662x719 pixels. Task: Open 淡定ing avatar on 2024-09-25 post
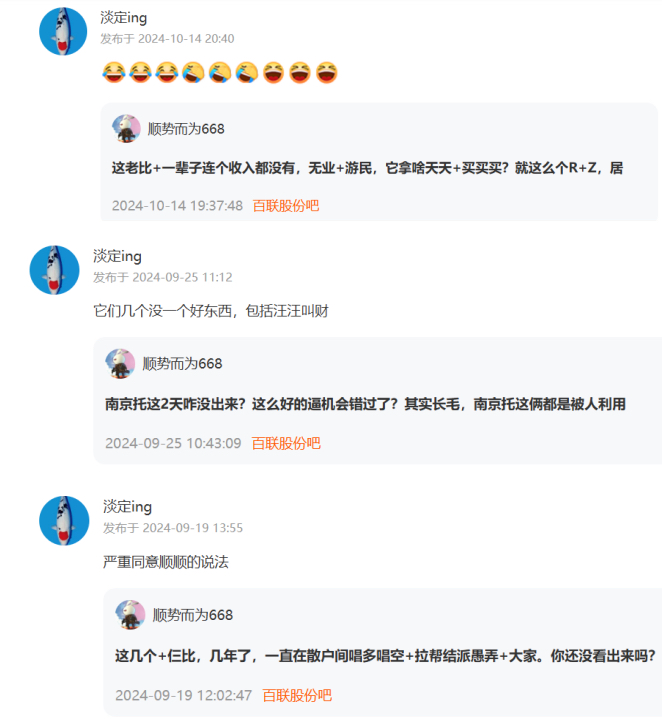(55, 270)
